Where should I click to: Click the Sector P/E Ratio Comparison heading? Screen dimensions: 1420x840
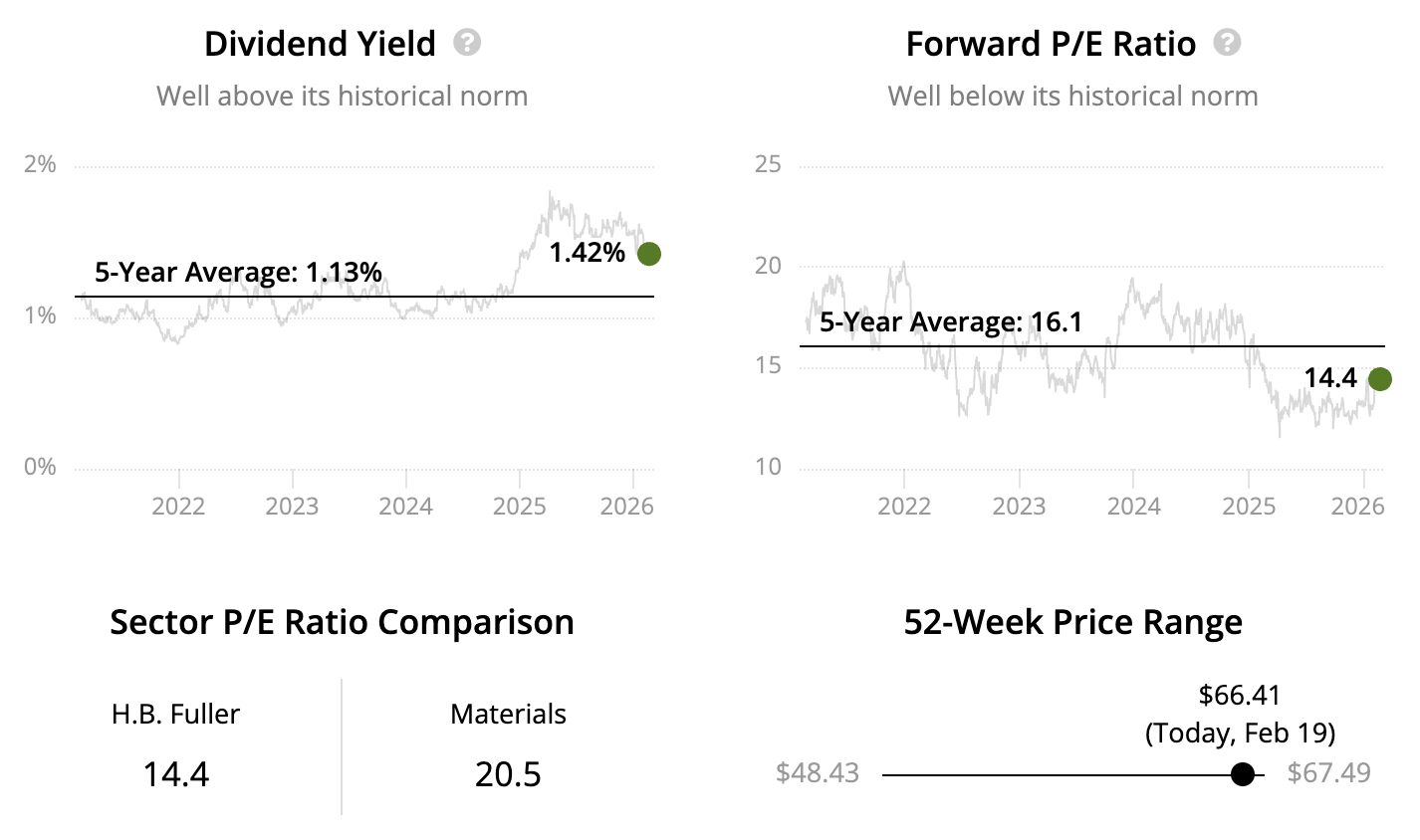pyautogui.click(x=342, y=622)
